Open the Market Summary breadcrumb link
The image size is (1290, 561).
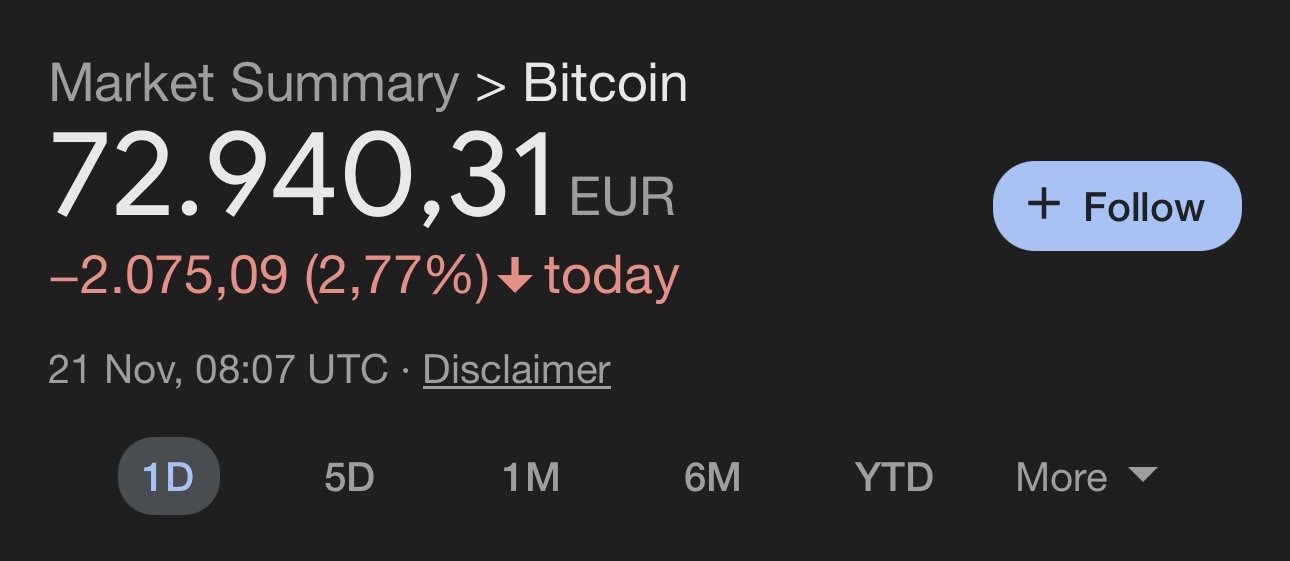(x=254, y=84)
